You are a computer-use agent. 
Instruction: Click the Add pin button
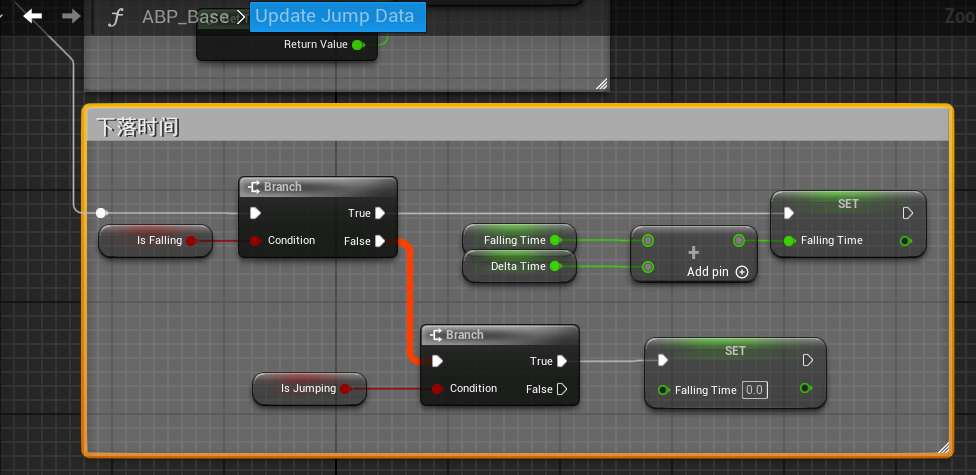coord(717,272)
